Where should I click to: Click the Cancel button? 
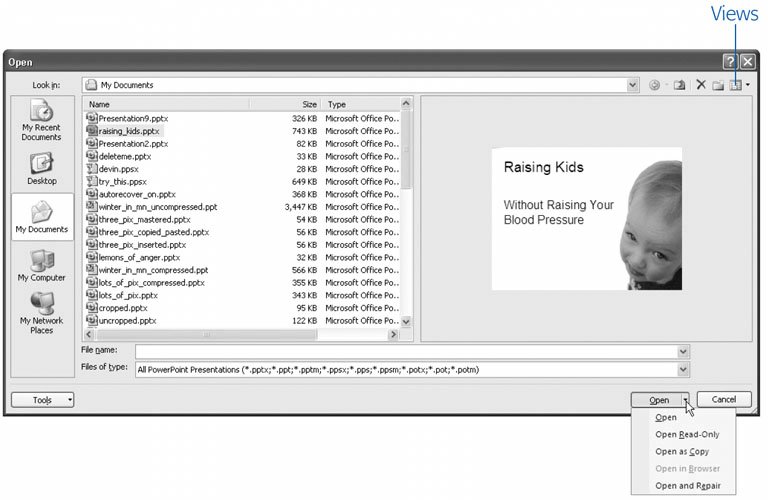tap(723, 400)
